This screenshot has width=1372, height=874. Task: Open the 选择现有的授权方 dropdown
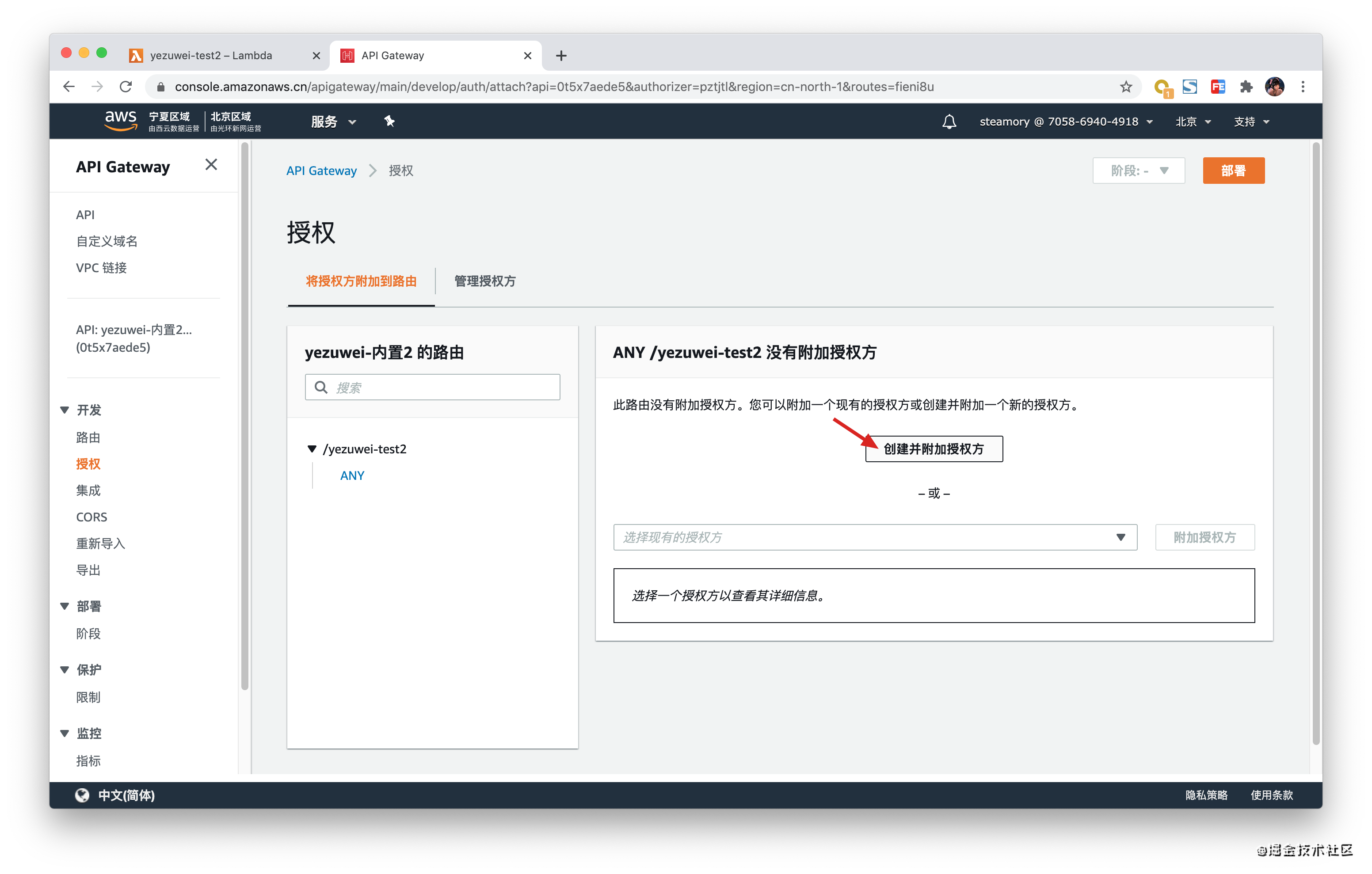tap(875, 537)
